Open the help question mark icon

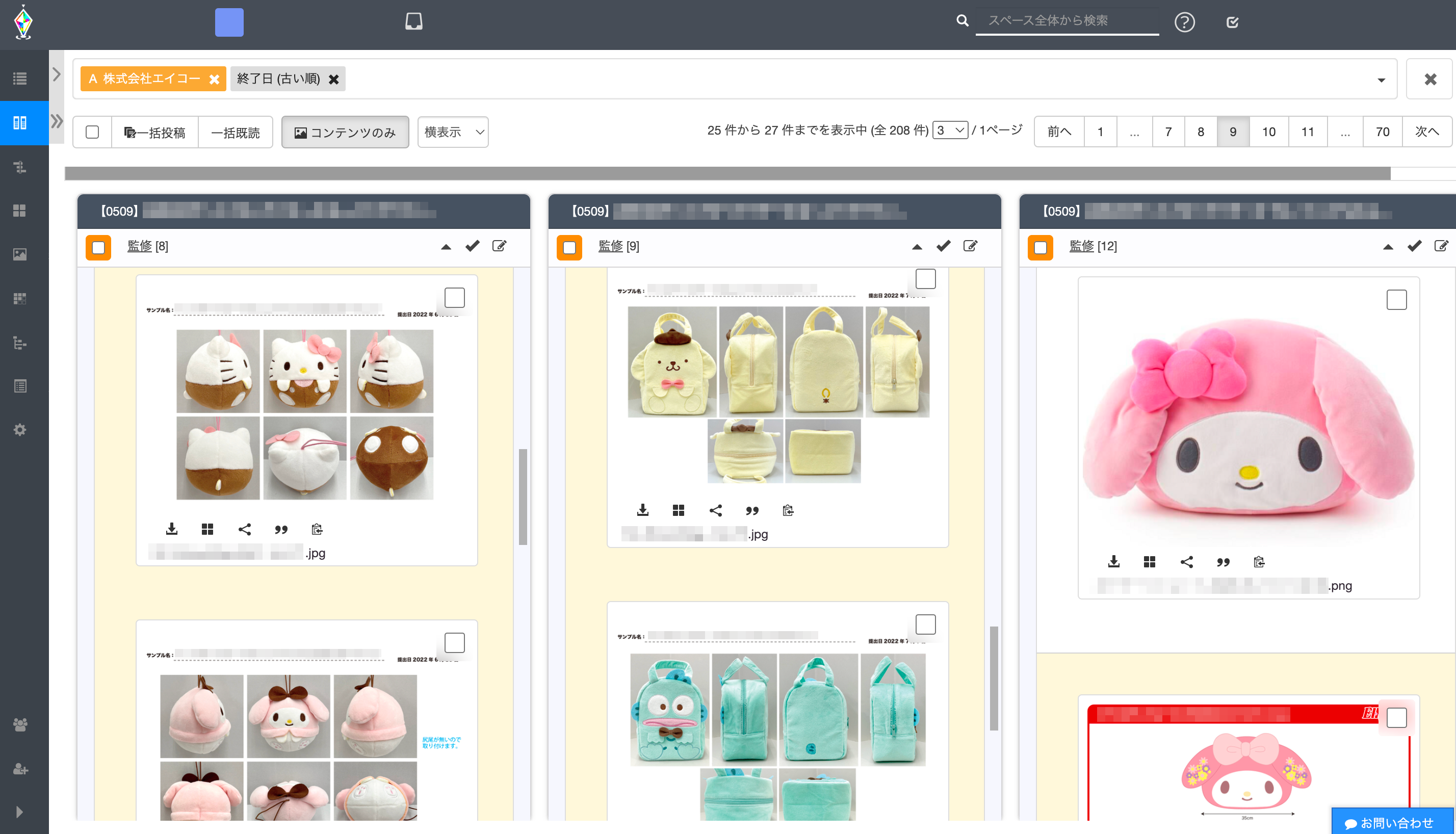click(1184, 22)
